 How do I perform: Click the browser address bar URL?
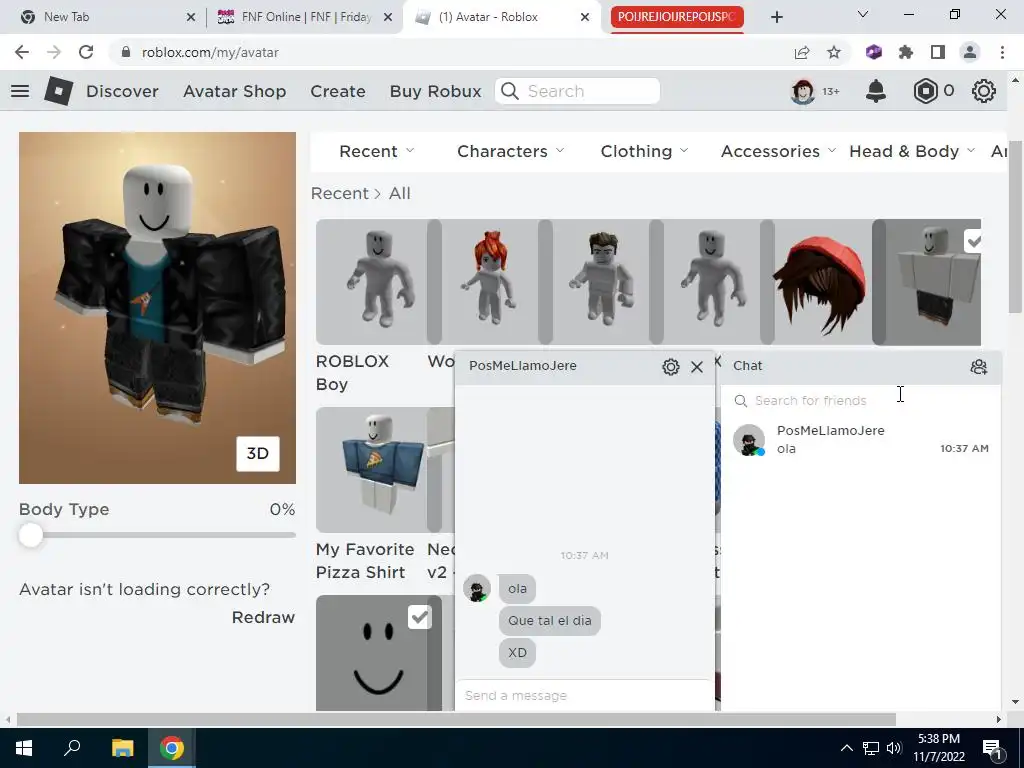coord(210,52)
